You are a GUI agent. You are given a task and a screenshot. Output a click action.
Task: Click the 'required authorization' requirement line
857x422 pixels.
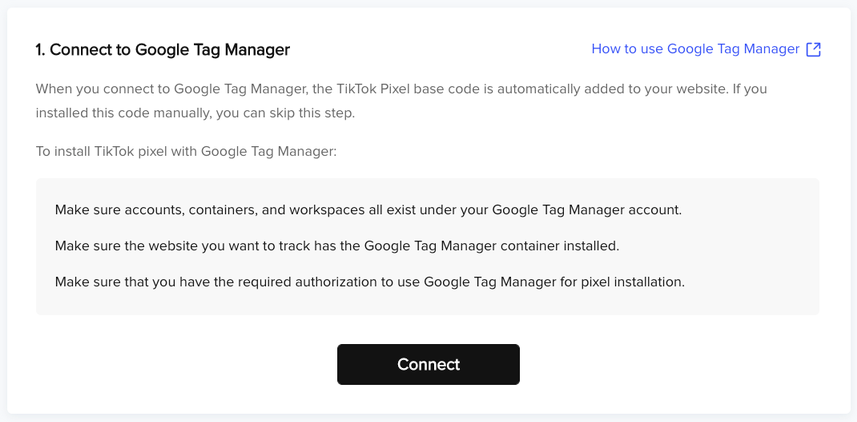click(x=369, y=283)
